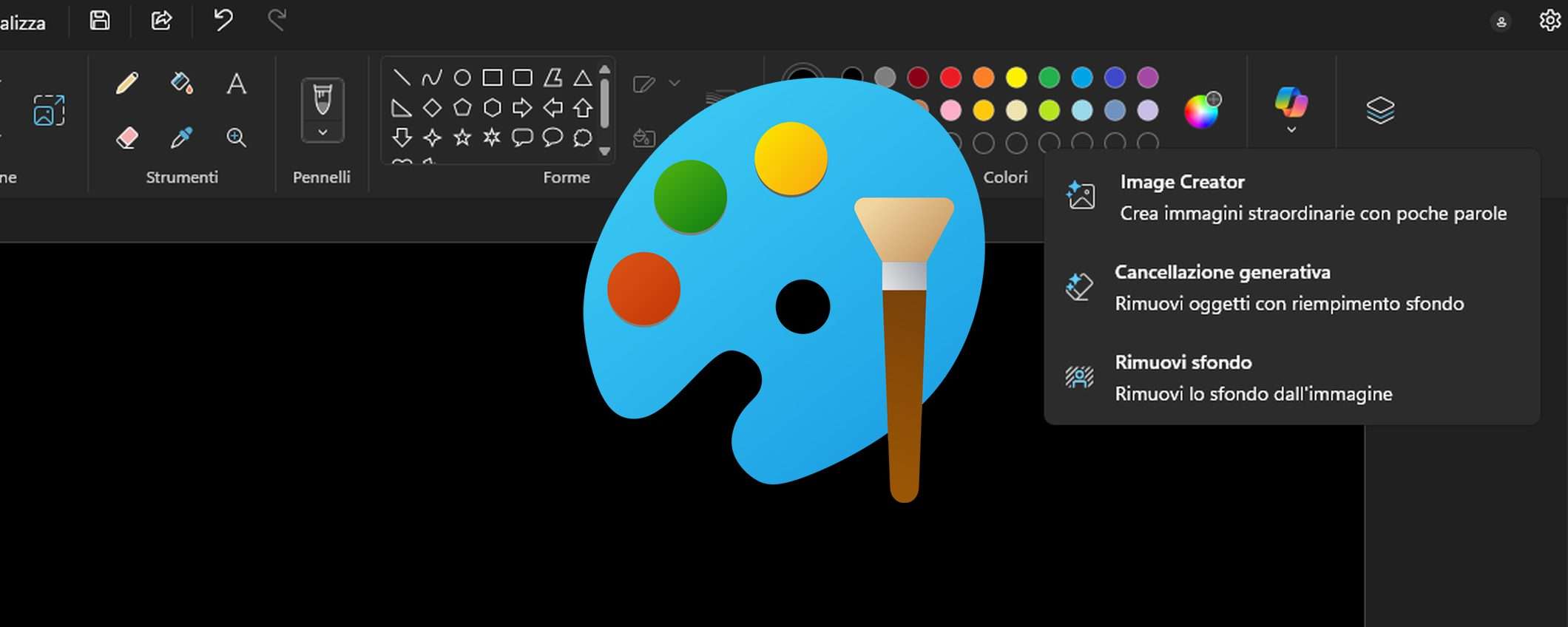Activate the Text tool
The image size is (1568, 627).
[x=236, y=84]
